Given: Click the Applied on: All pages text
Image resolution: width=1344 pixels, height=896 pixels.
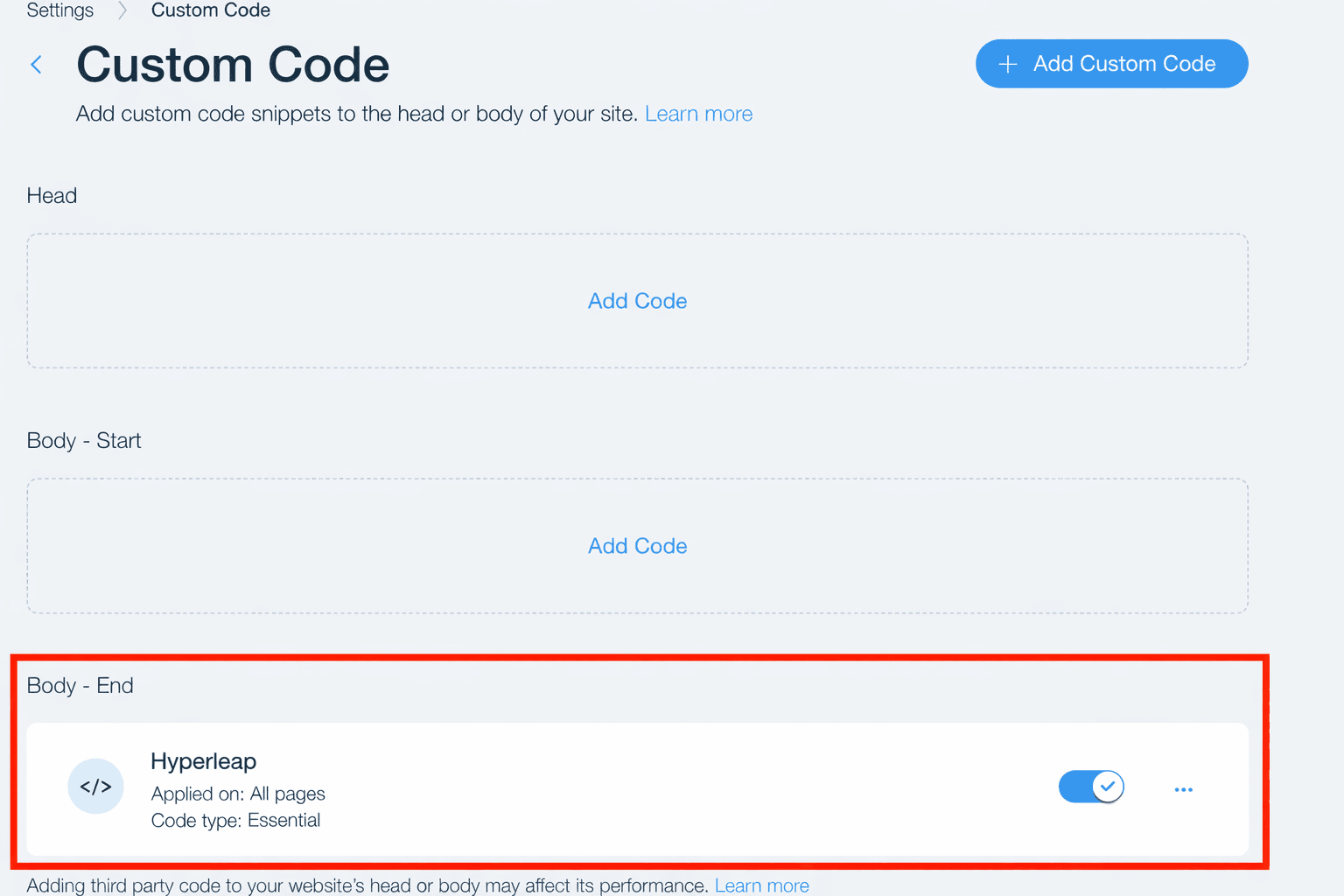Looking at the screenshot, I should click(x=238, y=794).
